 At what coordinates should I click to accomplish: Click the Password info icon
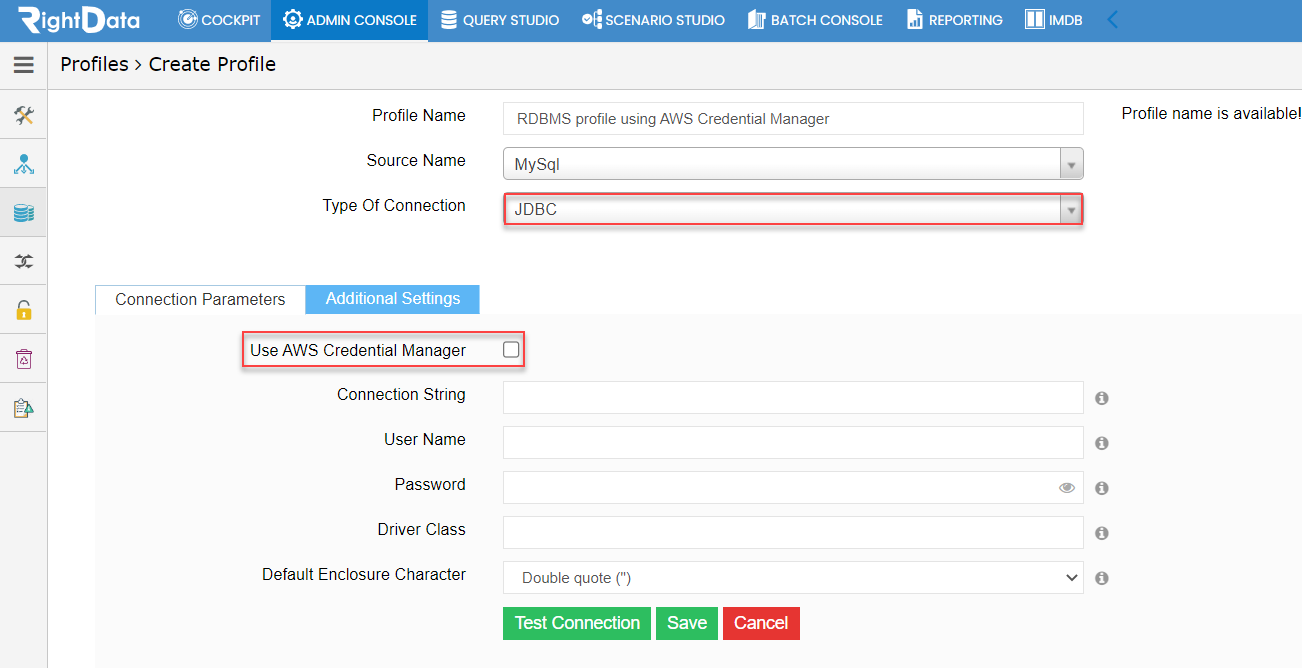[x=1102, y=488]
